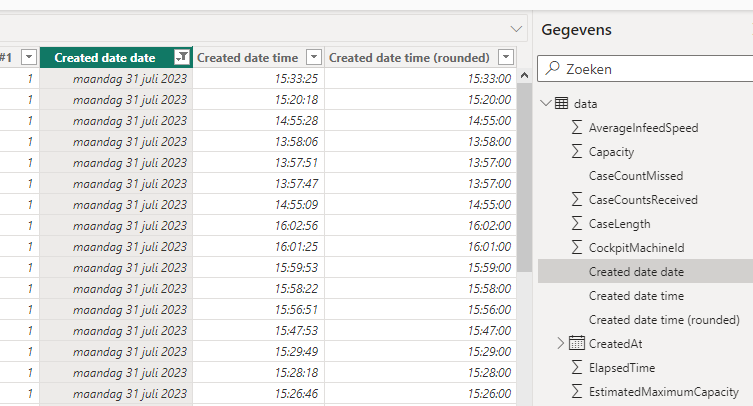This screenshot has height=406, width=753.
Task: Select time cell 13:57:47
Action: coord(259,184)
